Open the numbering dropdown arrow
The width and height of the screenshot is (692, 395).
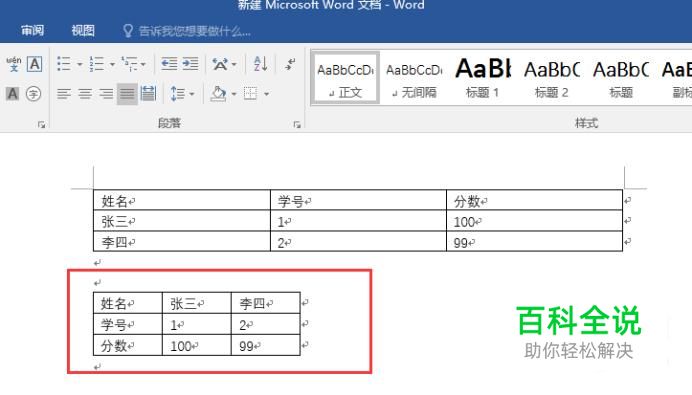[x=112, y=64]
